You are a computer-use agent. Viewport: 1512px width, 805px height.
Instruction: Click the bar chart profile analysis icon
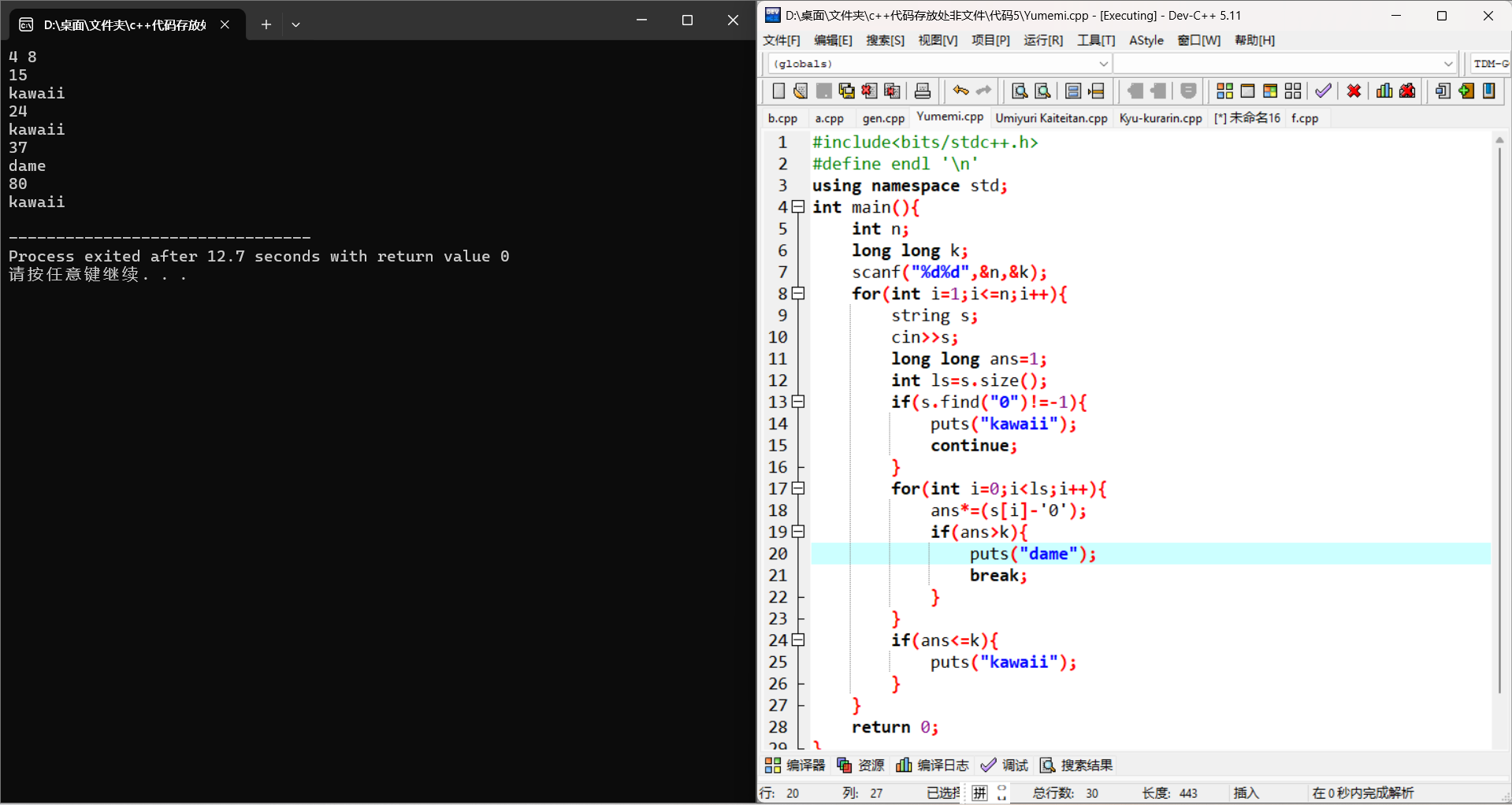coord(1384,91)
